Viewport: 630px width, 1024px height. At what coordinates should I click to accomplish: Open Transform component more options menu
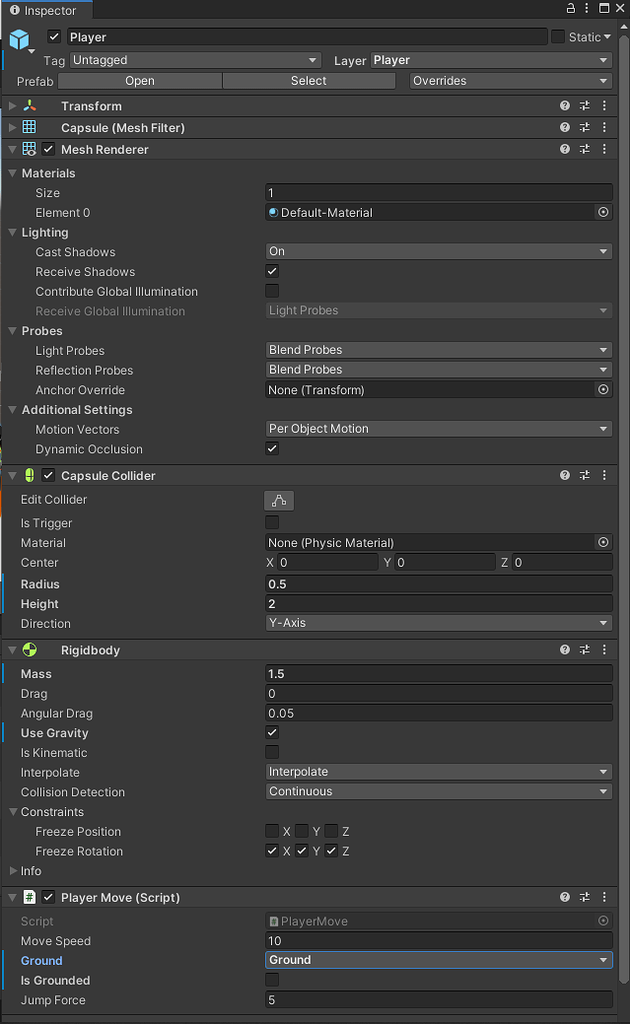(604, 106)
